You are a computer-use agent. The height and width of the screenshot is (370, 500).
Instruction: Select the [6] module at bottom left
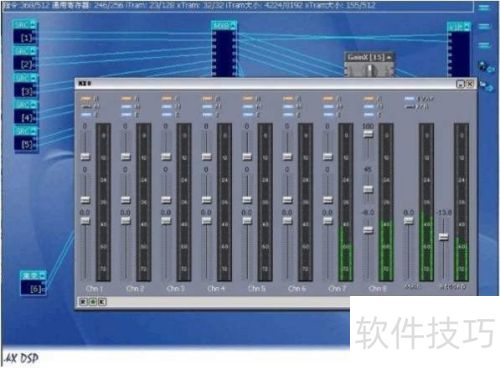click(33, 283)
